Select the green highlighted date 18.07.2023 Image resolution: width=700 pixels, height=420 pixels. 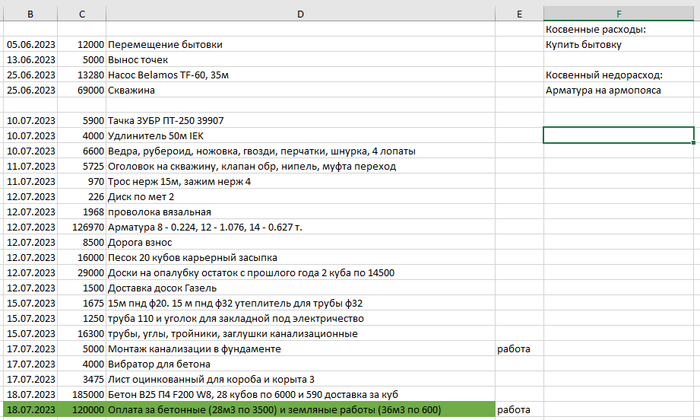[x=29, y=410]
